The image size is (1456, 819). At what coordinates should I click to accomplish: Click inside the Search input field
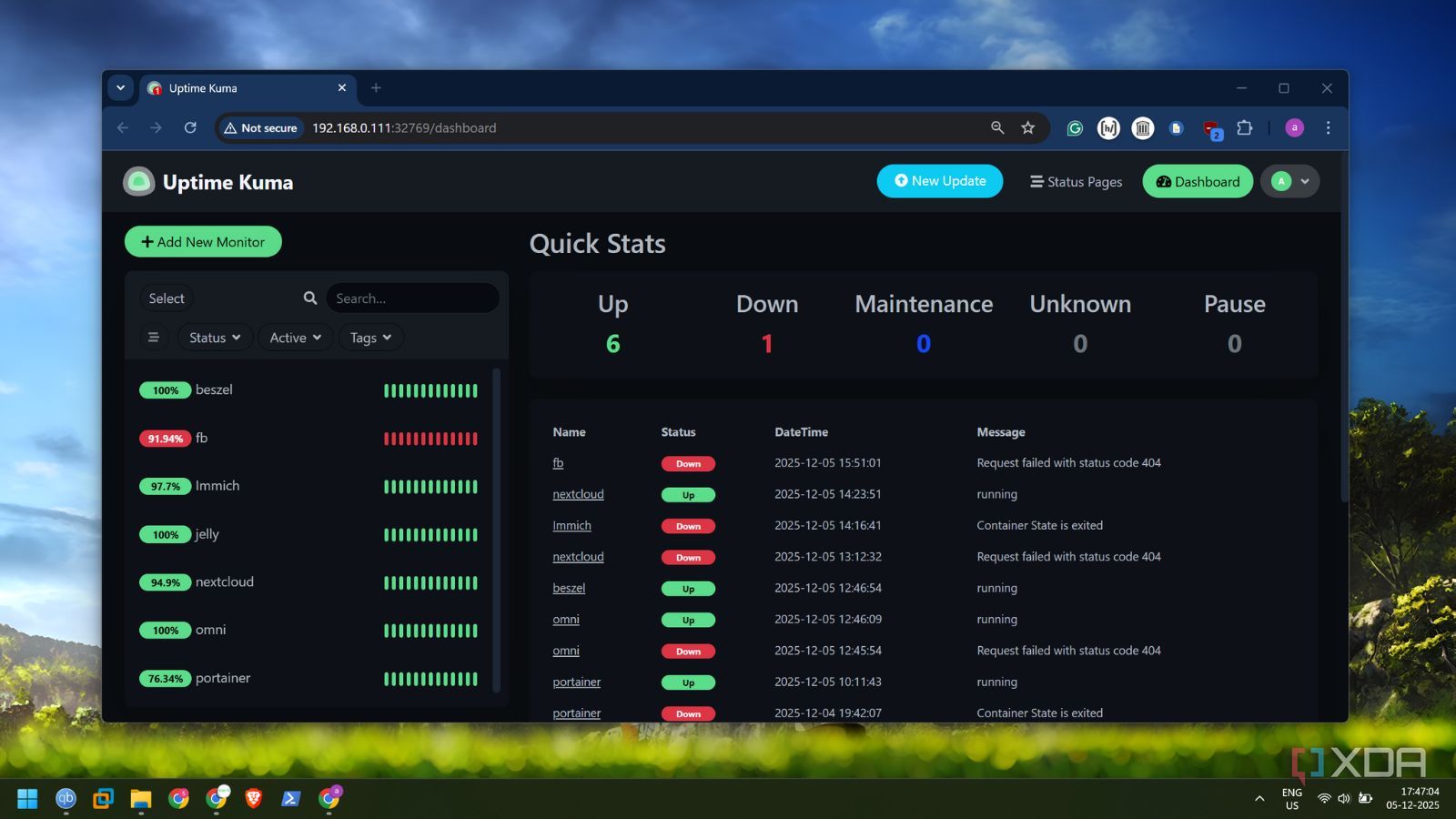(x=412, y=298)
